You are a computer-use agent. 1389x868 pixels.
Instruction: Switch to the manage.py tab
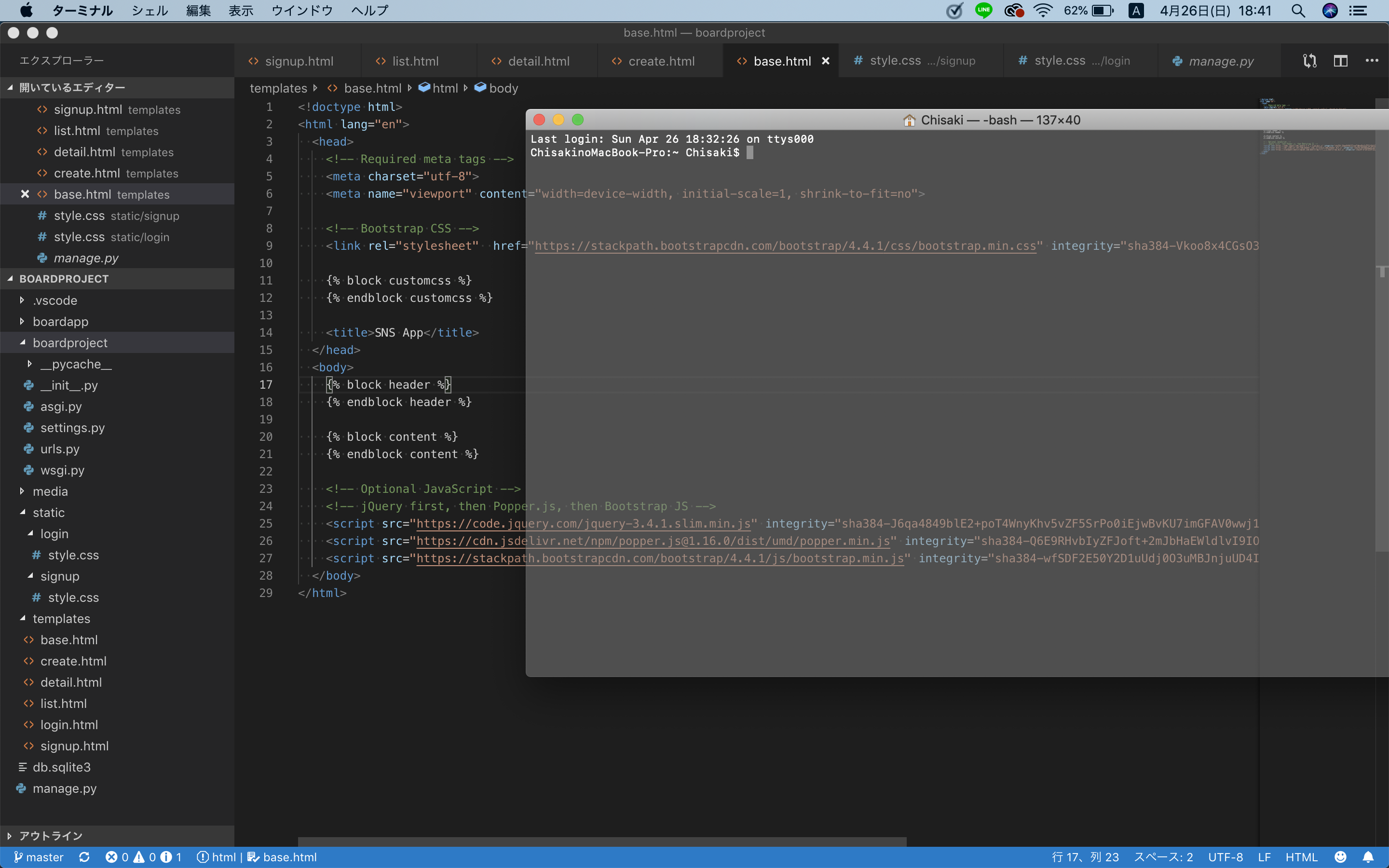coord(1220,61)
